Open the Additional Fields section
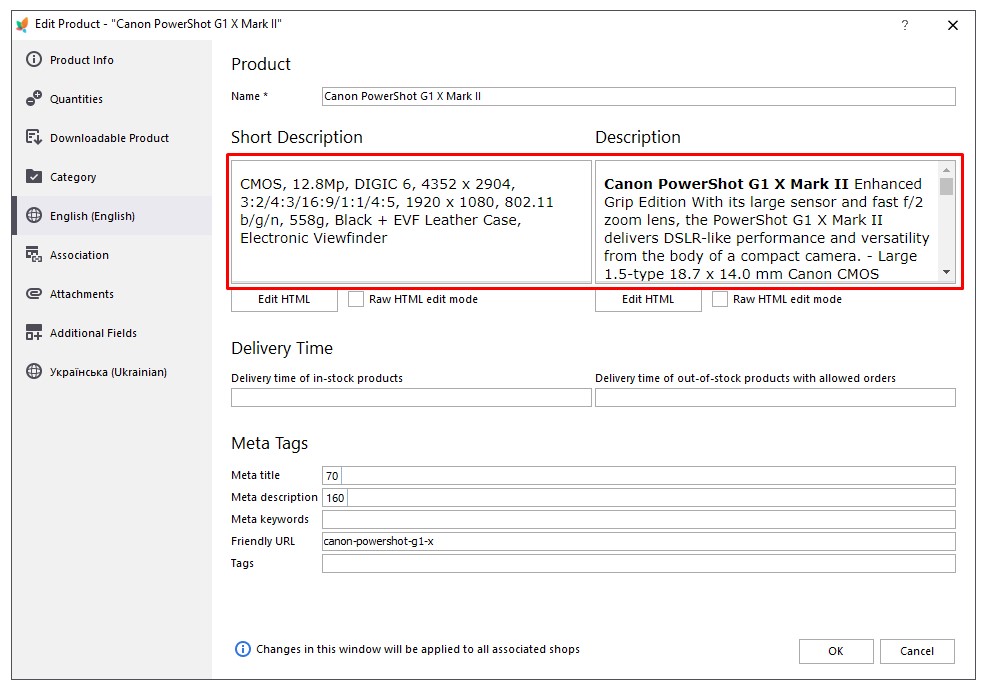992x691 pixels. pyautogui.click(x=113, y=333)
